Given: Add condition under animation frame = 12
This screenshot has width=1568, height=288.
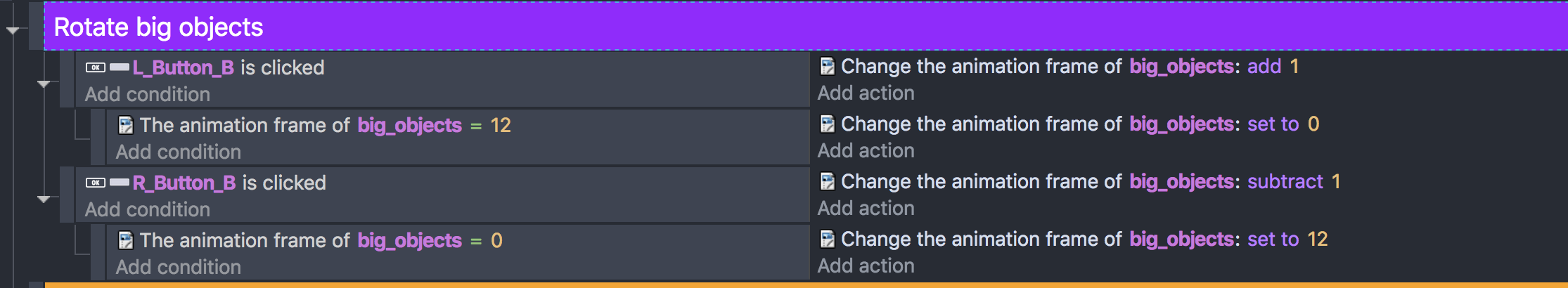Looking at the screenshot, I should pyautogui.click(x=179, y=152).
